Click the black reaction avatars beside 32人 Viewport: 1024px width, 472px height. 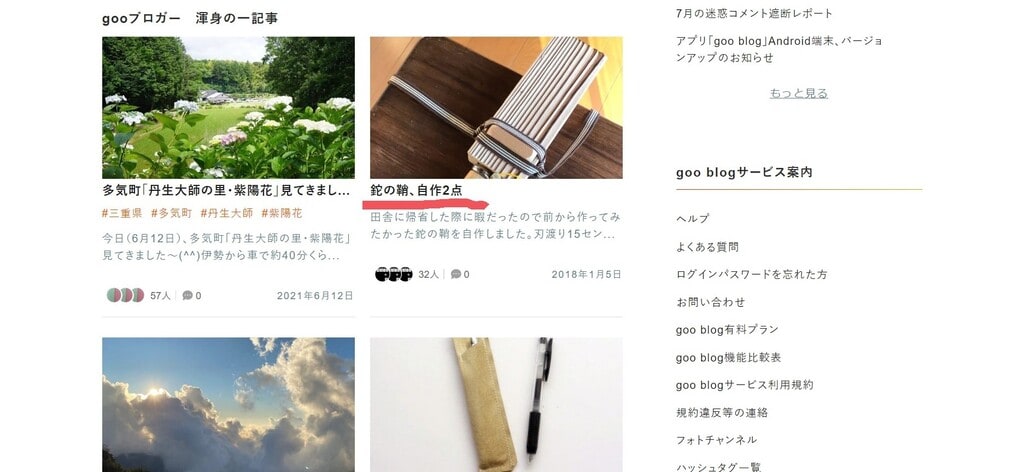coord(394,274)
